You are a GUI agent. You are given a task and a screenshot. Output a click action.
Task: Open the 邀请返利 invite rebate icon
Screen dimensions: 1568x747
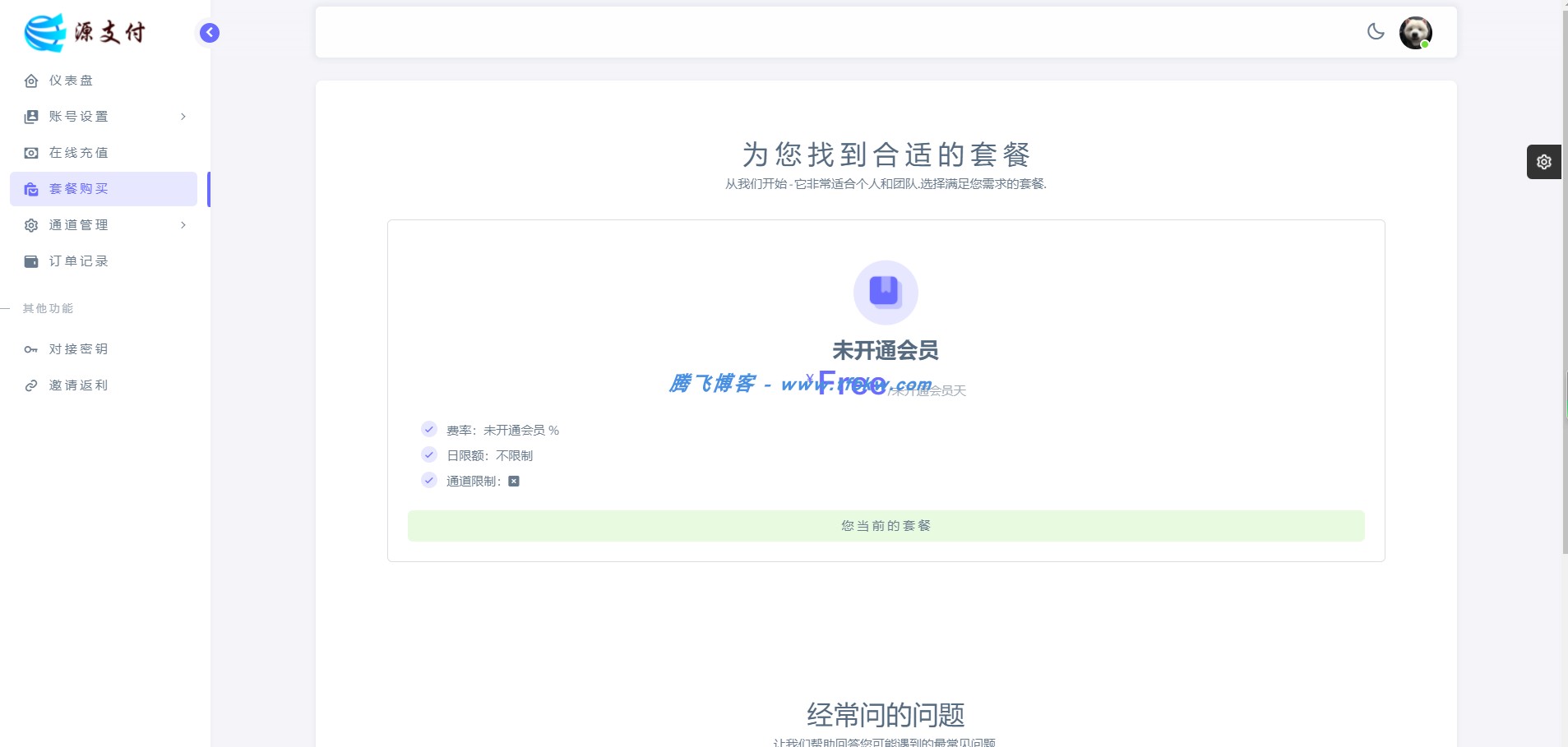click(30, 385)
